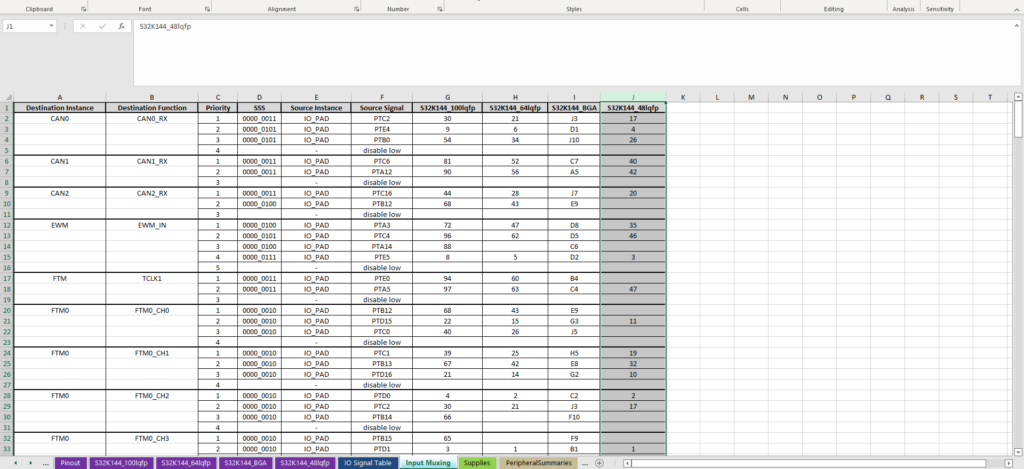Click the Enter checkmark icon in formula bar
Viewport: 1024px width, 469px height.
pyautogui.click(x=102, y=26)
